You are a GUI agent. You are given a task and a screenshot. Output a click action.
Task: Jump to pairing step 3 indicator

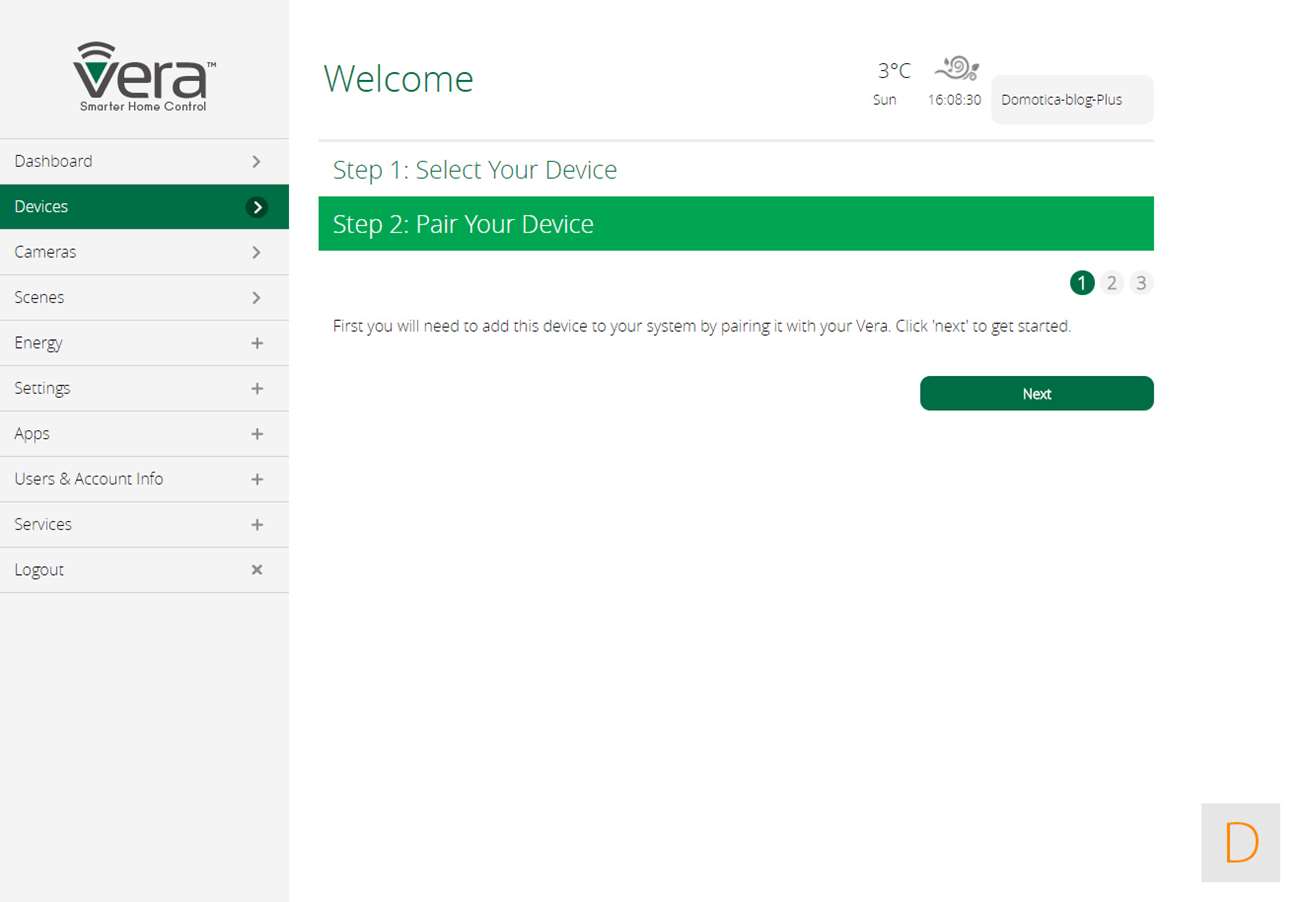[1141, 283]
